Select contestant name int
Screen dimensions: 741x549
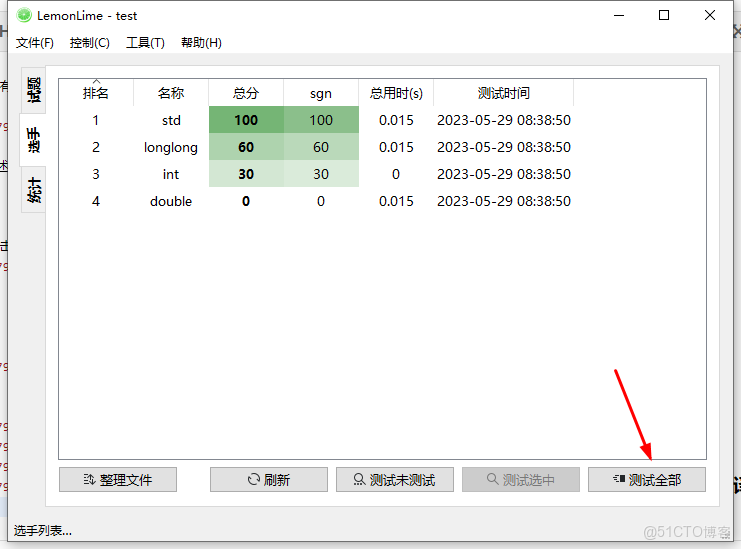click(x=171, y=174)
